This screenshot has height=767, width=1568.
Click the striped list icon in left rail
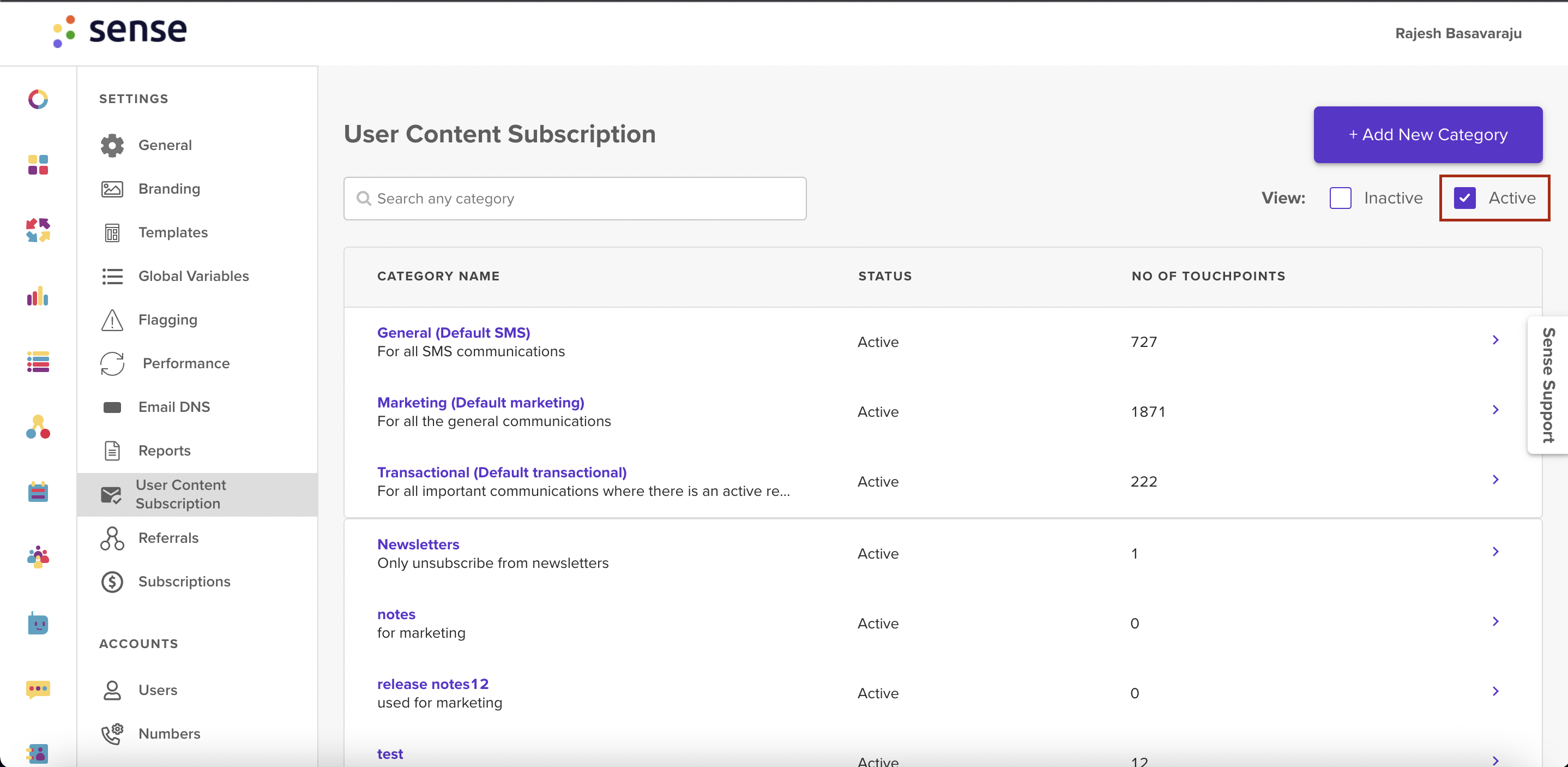(x=38, y=362)
